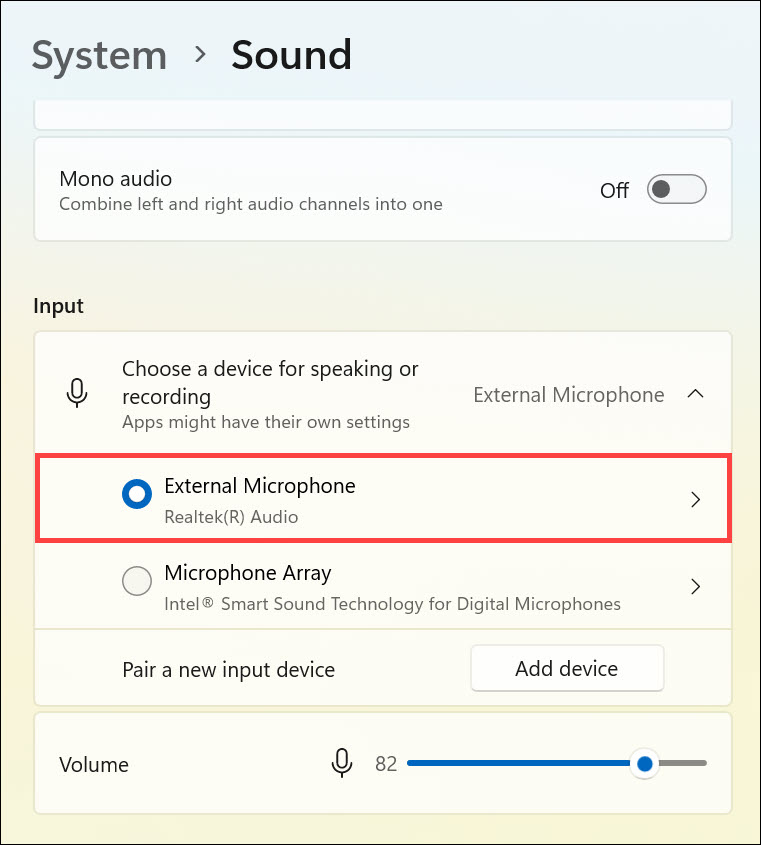Mute the microphone using volume icon
The width and height of the screenshot is (761, 845).
(x=342, y=764)
